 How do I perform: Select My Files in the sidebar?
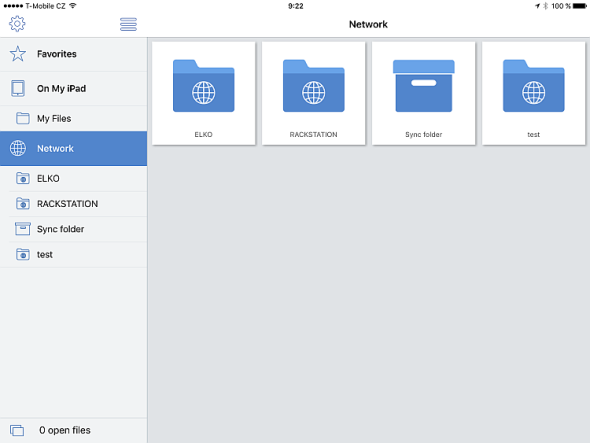click(73, 119)
